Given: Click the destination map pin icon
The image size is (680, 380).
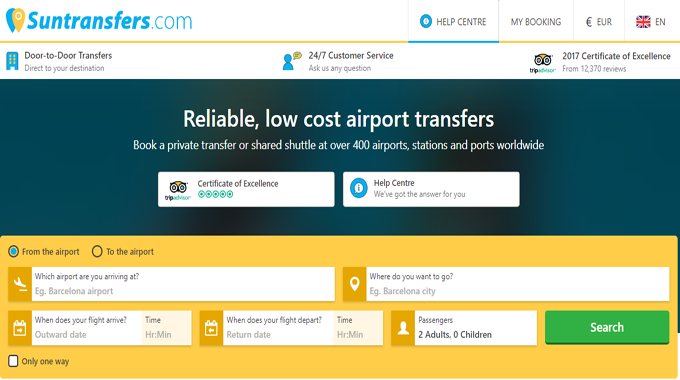Looking at the screenshot, I should (354, 284).
